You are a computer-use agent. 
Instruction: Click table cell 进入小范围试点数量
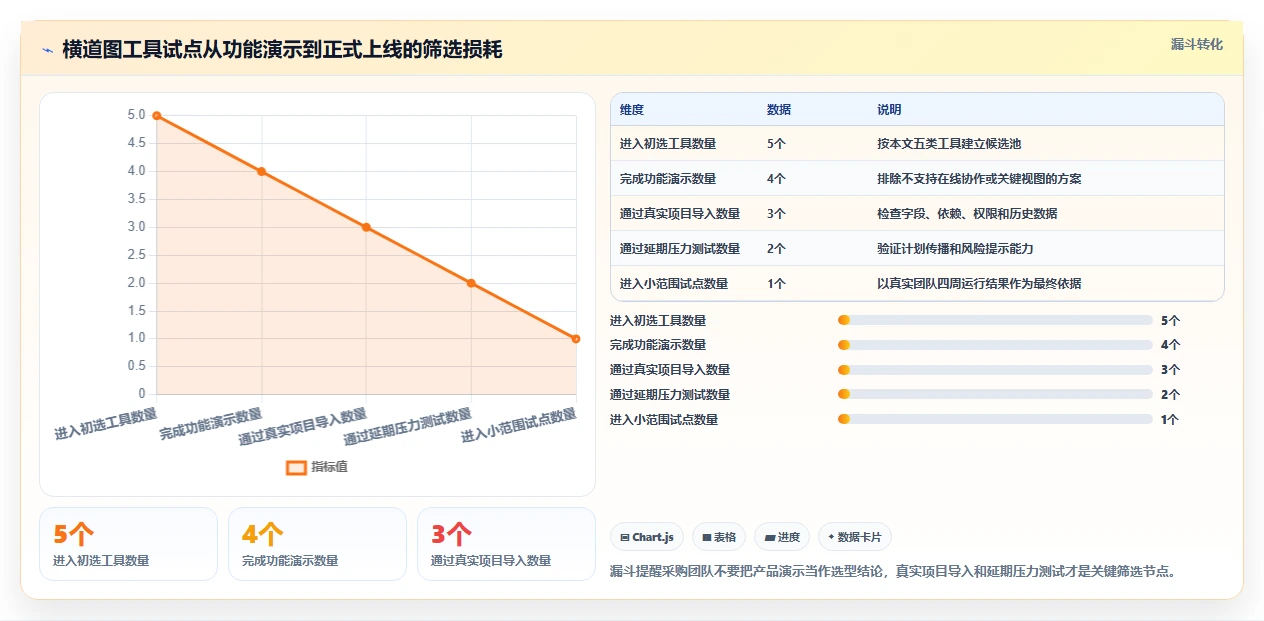[x=674, y=284]
